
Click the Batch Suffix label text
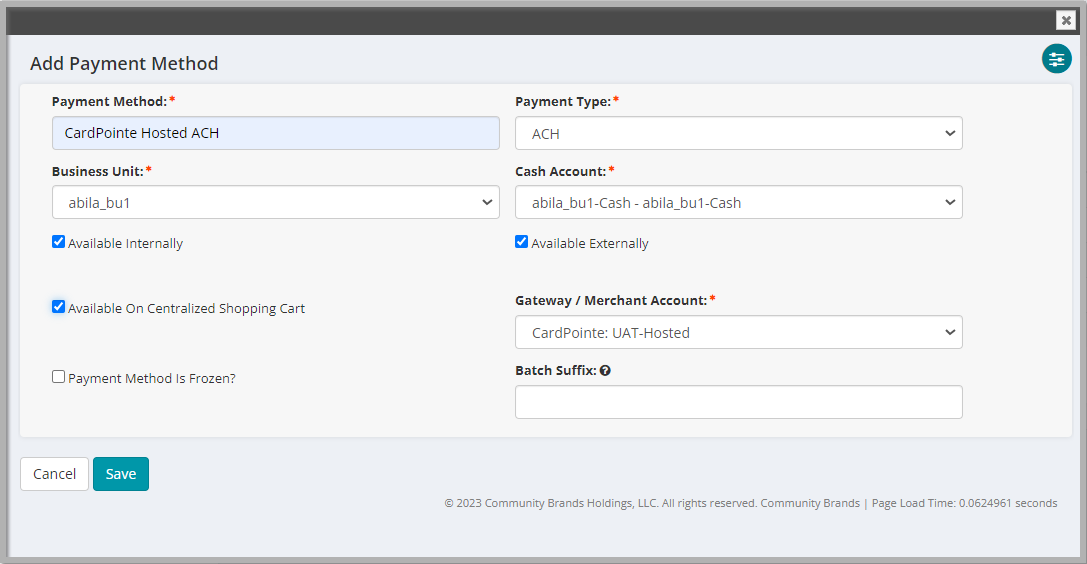[556, 371]
